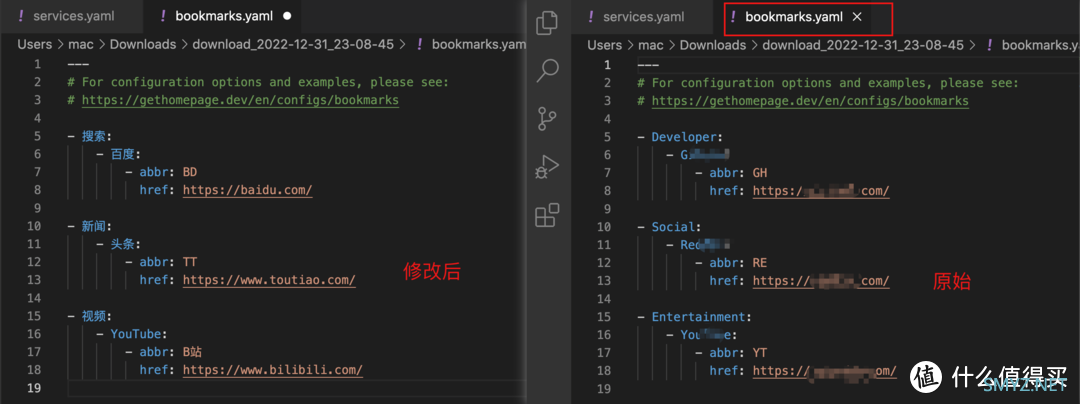This screenshot has height=404, width=1080.
Task: Select bookmarks.yaml tab in left window
Action: 223,16
